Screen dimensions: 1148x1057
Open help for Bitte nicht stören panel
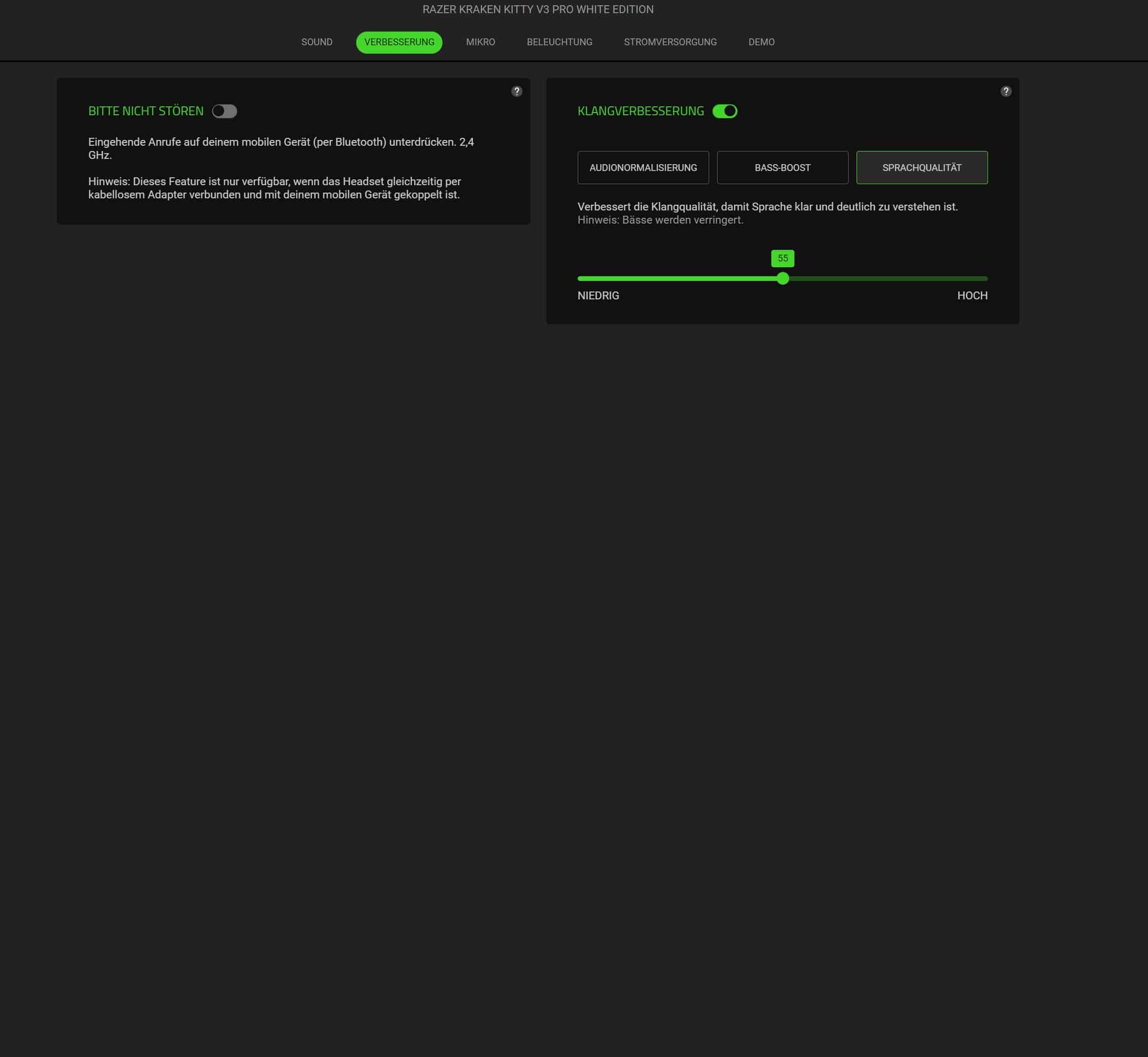point(517,92)
